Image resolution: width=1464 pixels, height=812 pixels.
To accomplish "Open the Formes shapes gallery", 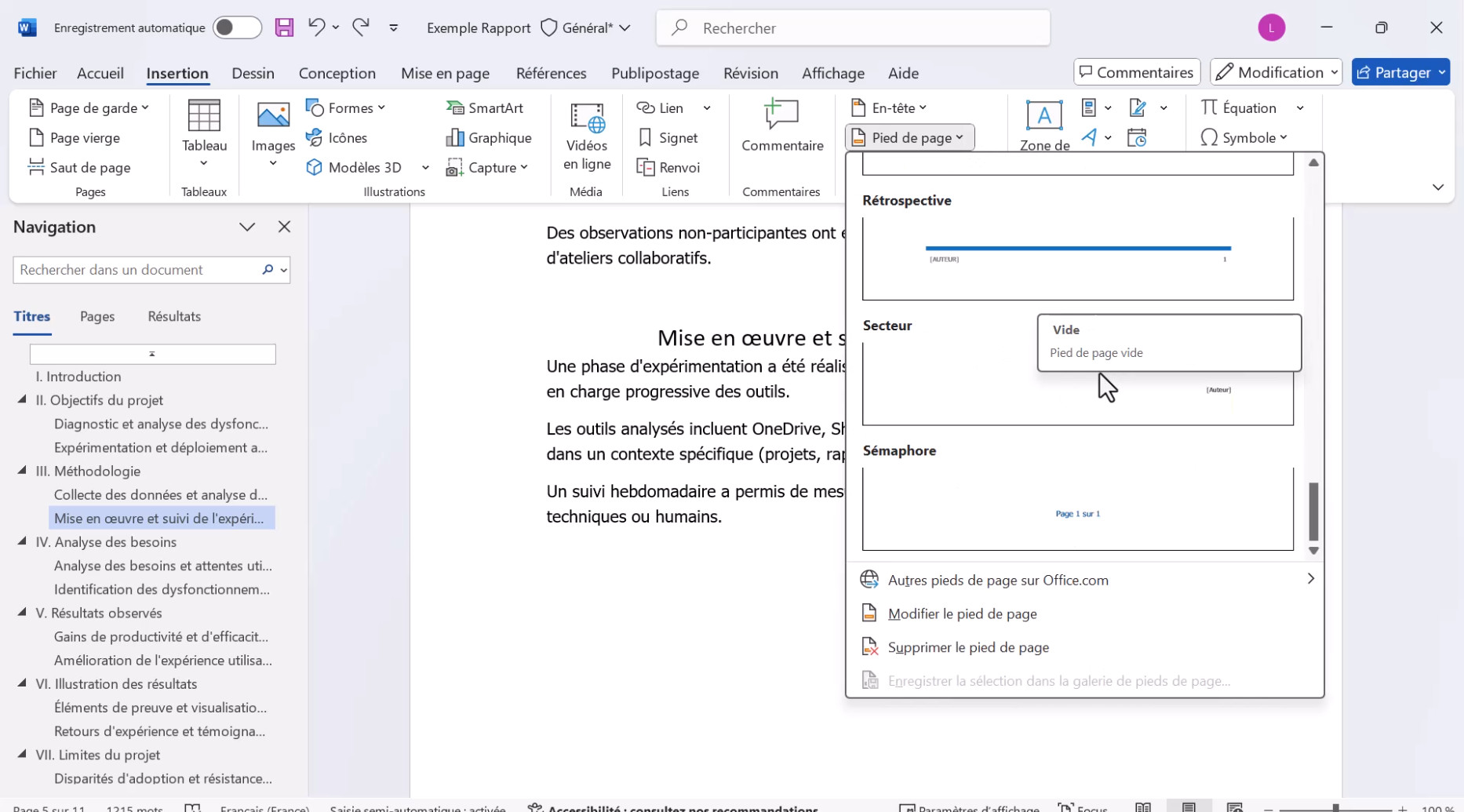I will 345,107.
